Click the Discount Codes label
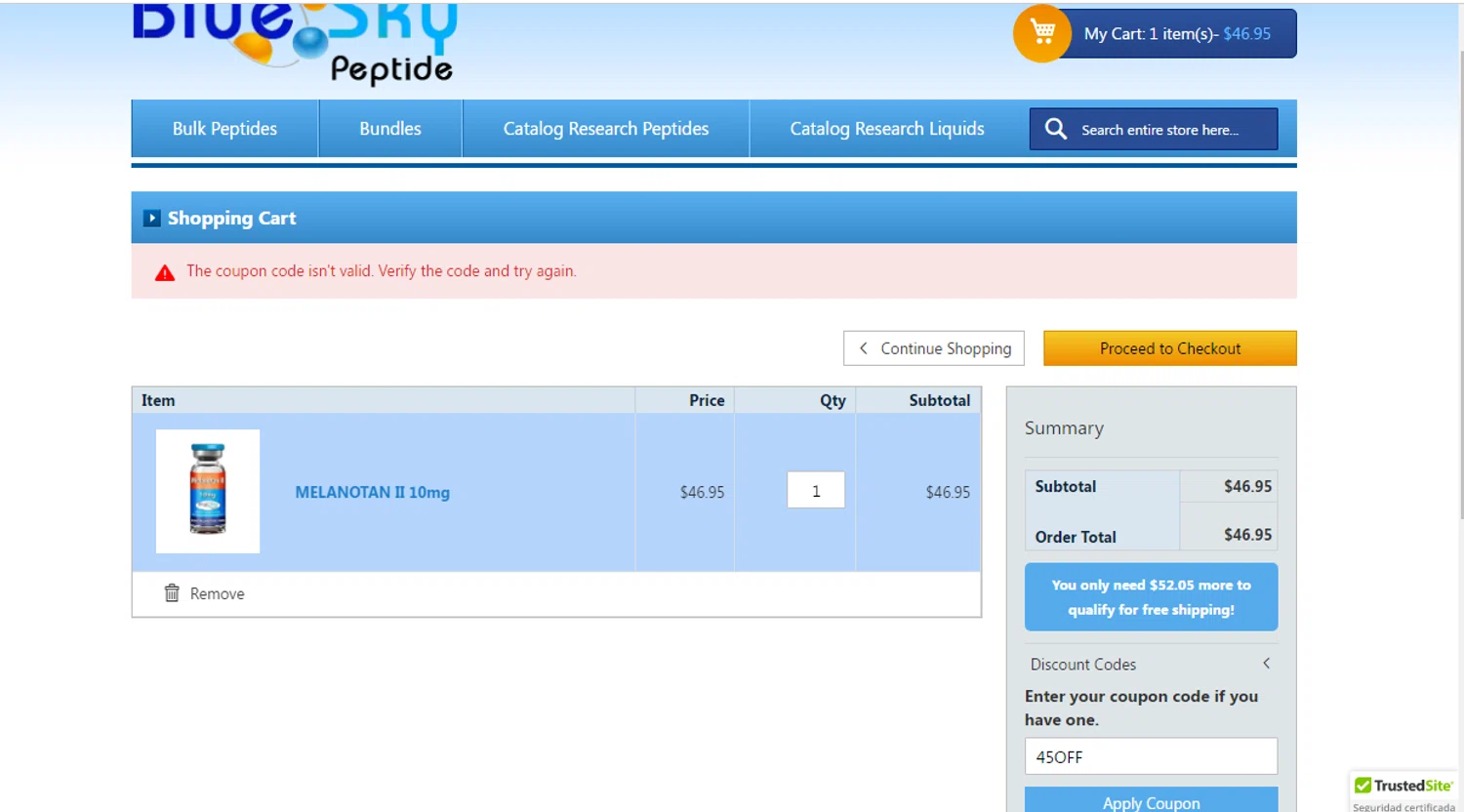1464x812 pixels. 1083,665
